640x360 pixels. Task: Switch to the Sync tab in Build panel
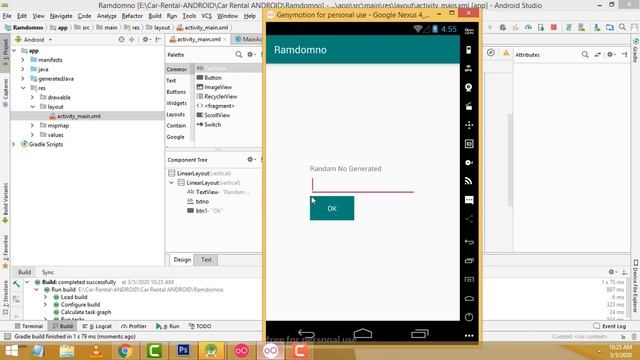point(48,272)
